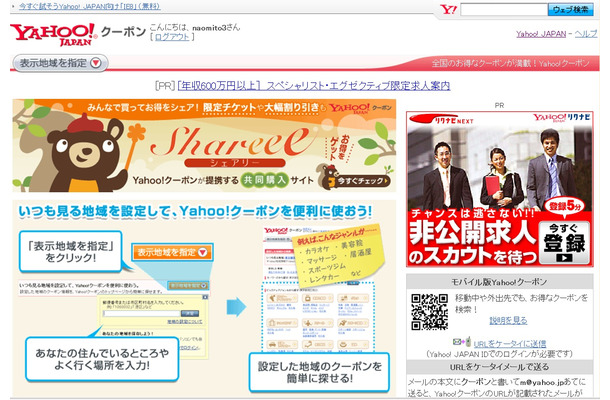
Task: Click the 「表示地域を指定」をクリック! callout
Action: (x=70, y=251)
